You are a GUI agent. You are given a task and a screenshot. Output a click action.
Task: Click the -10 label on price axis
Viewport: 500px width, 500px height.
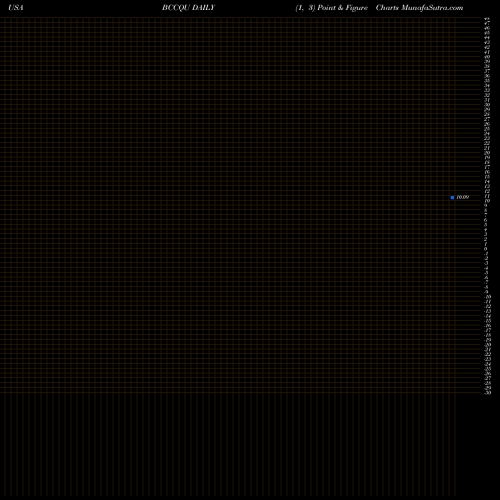pos(488,296)
